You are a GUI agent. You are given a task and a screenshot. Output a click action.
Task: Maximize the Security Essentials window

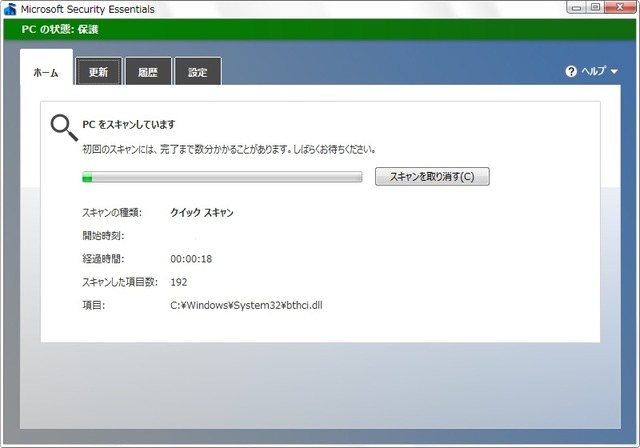tap(596, 7)
